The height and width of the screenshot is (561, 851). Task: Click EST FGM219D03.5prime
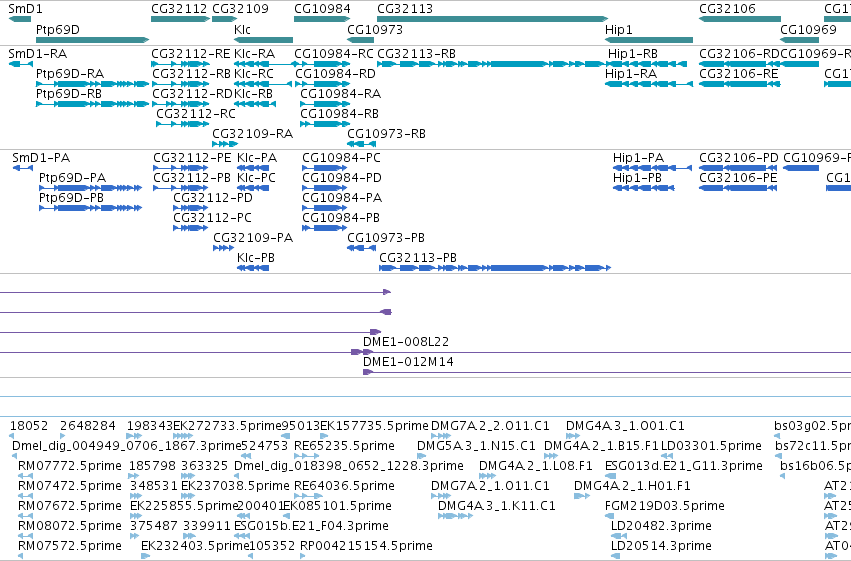(665, 506)
